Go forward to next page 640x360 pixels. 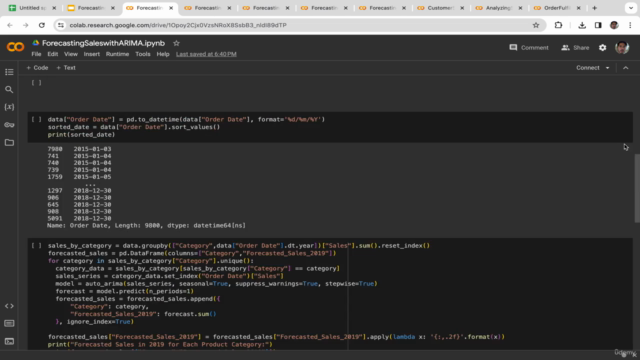[26, 25]
